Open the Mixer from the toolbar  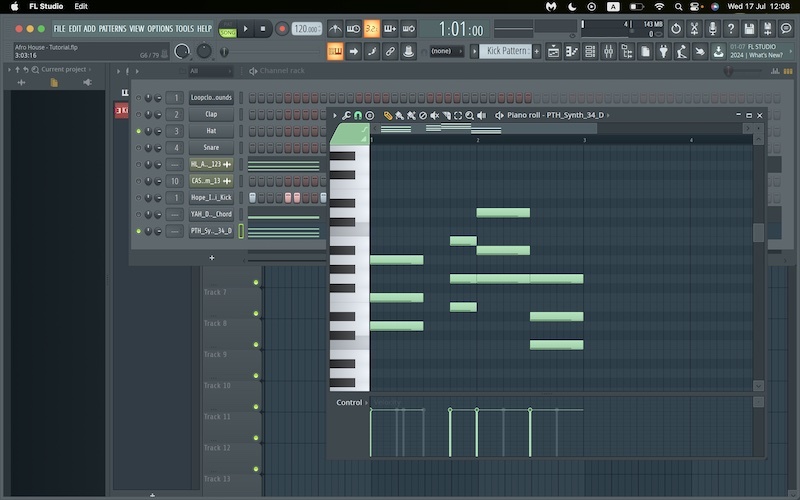[606, 51]
